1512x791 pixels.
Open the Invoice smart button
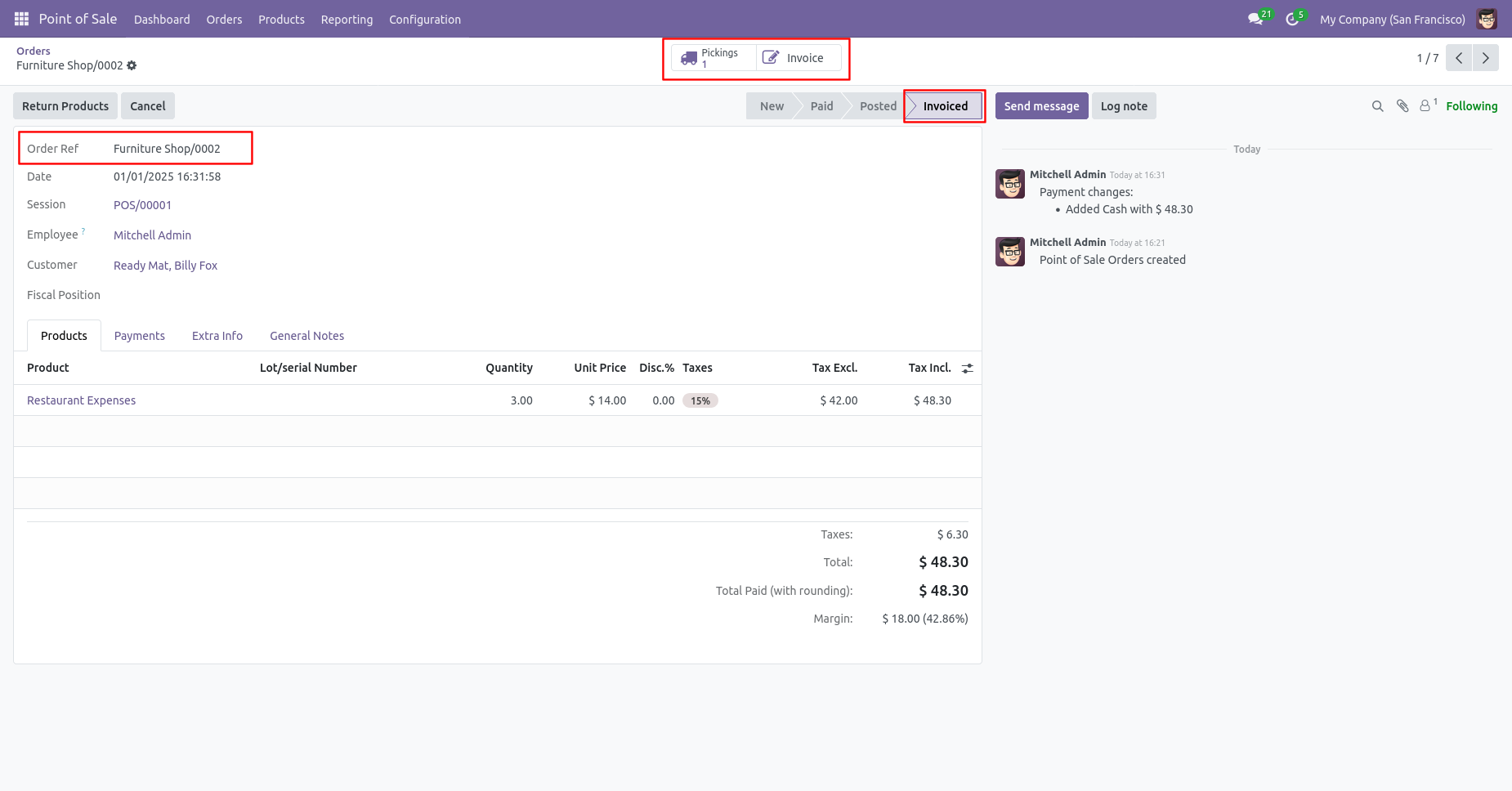[798, 58]
